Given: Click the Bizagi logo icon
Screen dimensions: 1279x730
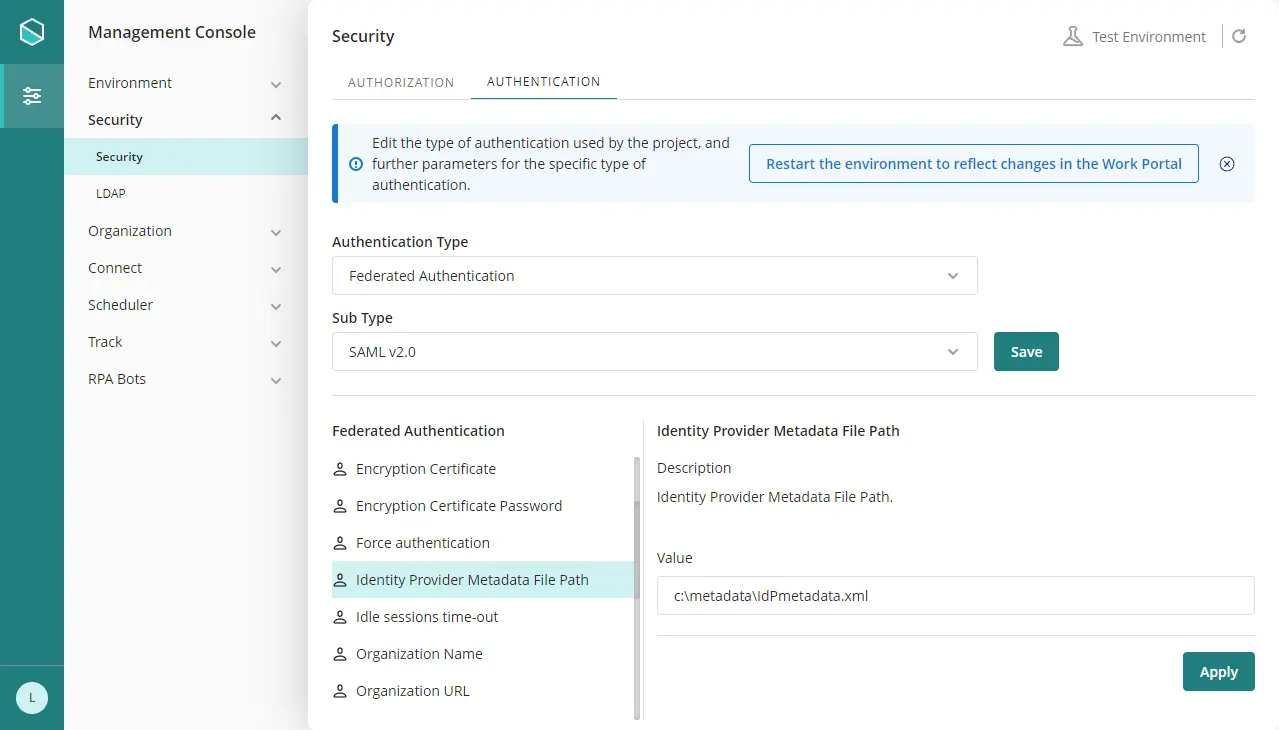Looking at the screenshot, I should coord(32,32).
